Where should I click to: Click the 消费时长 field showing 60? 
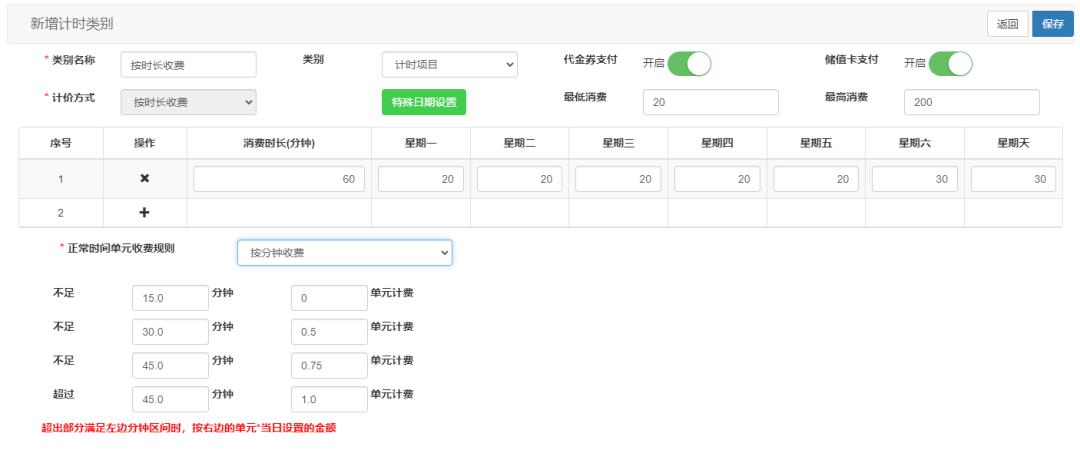pyautogui.click(x=279, y=179)
